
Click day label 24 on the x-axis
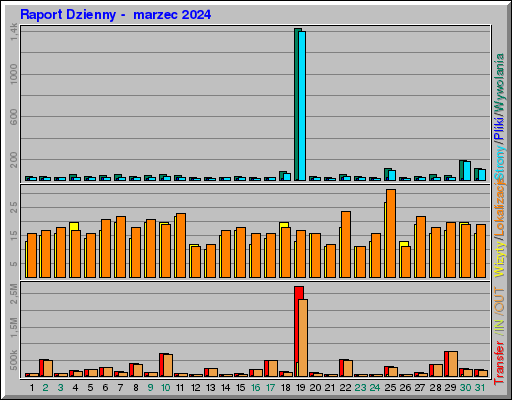pyautogui.click(x=375, y=388)
